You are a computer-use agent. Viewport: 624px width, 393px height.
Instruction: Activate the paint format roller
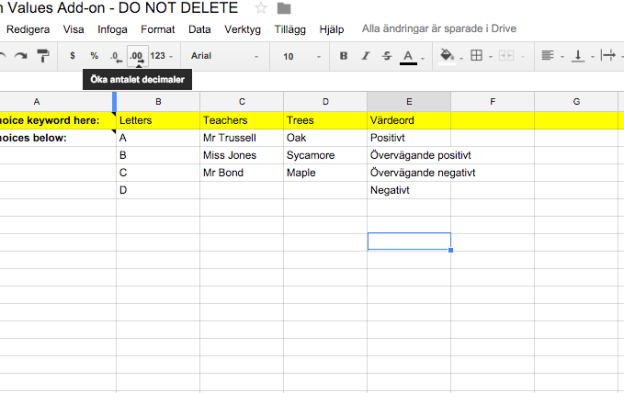[43, 56]
